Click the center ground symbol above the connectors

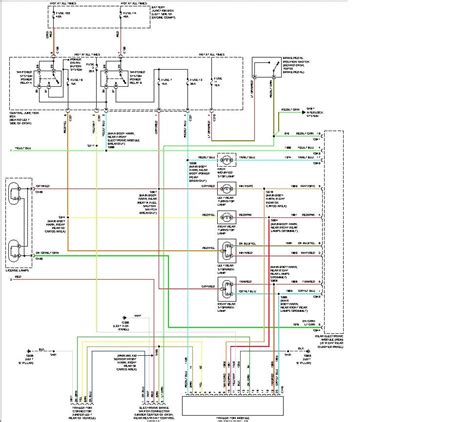(x=125, y=318)
